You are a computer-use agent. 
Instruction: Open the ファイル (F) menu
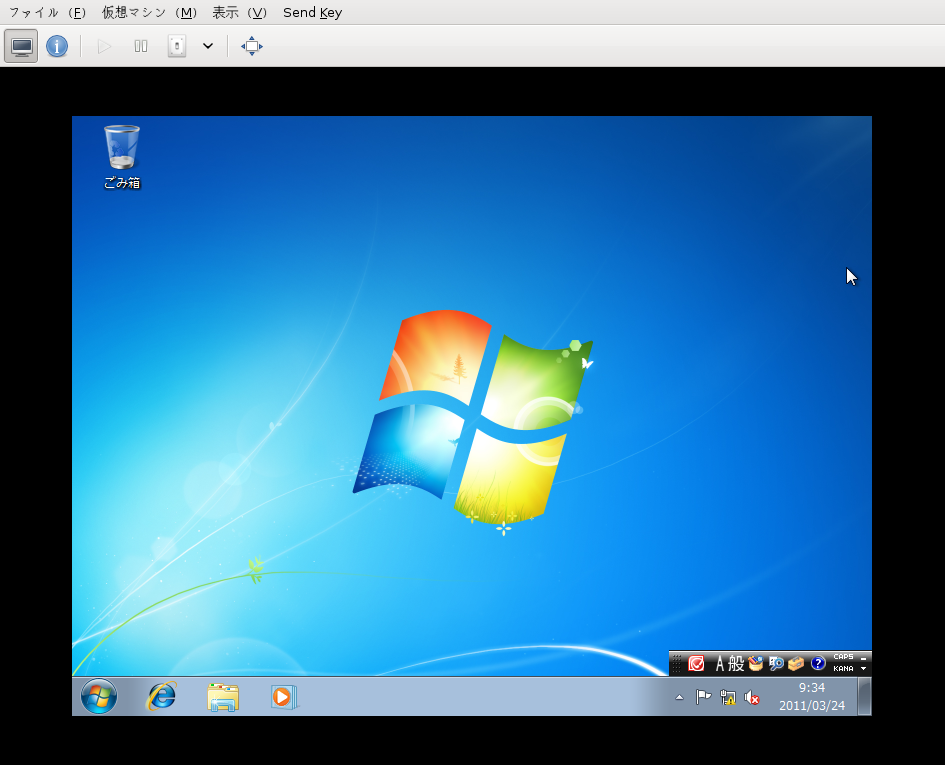(x=47, y=12)
